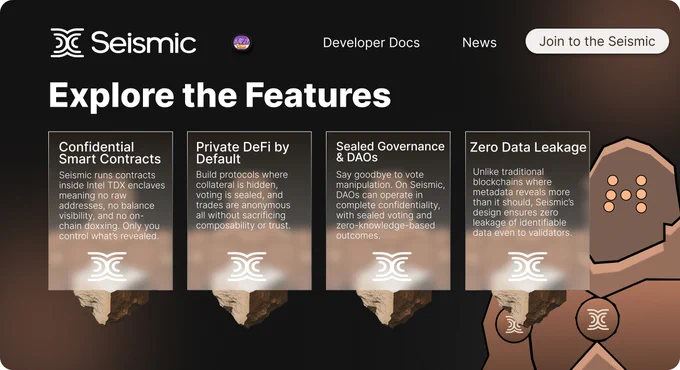Select the Sealed Governance & DAOs title
Viewport: 680px width, 370px height.
click(390, 152)
